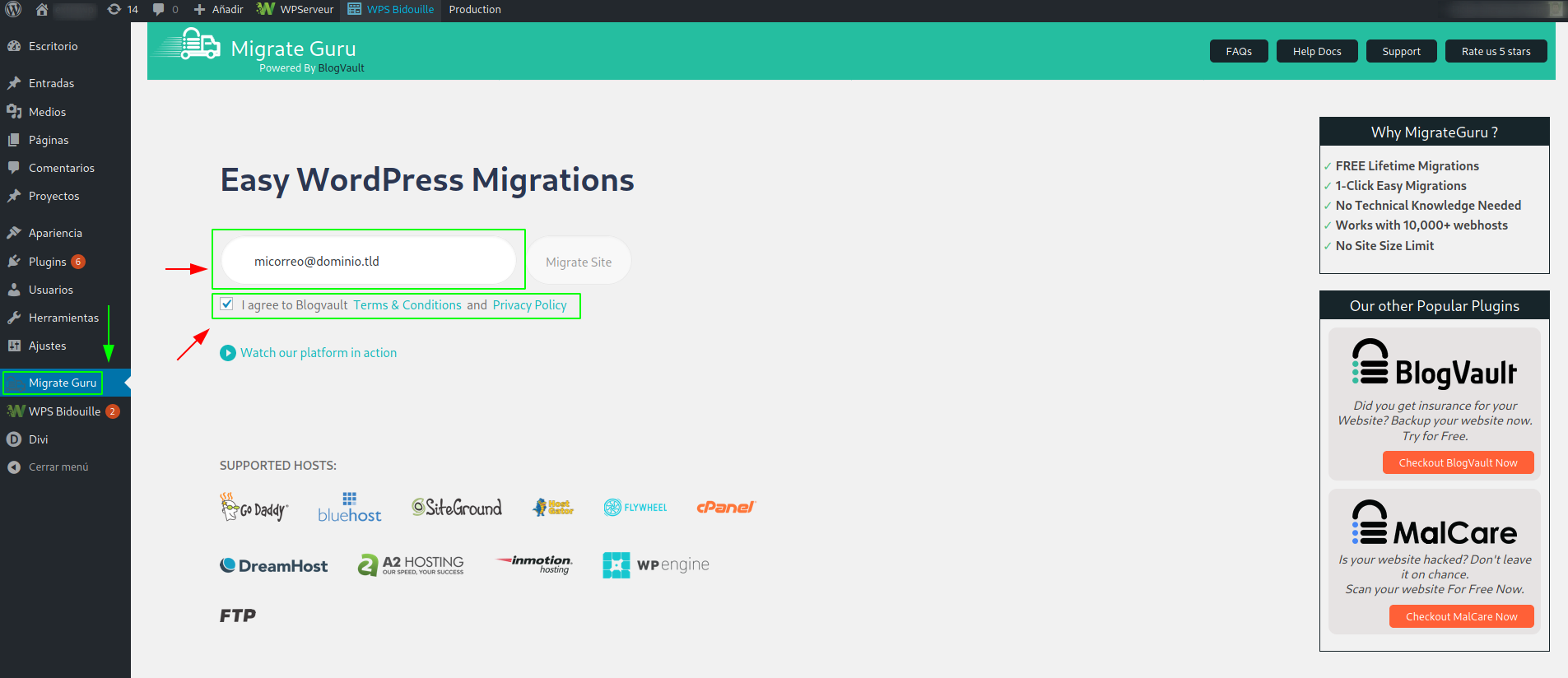Click Checkout MalCare Now button

coord(1461,616)
